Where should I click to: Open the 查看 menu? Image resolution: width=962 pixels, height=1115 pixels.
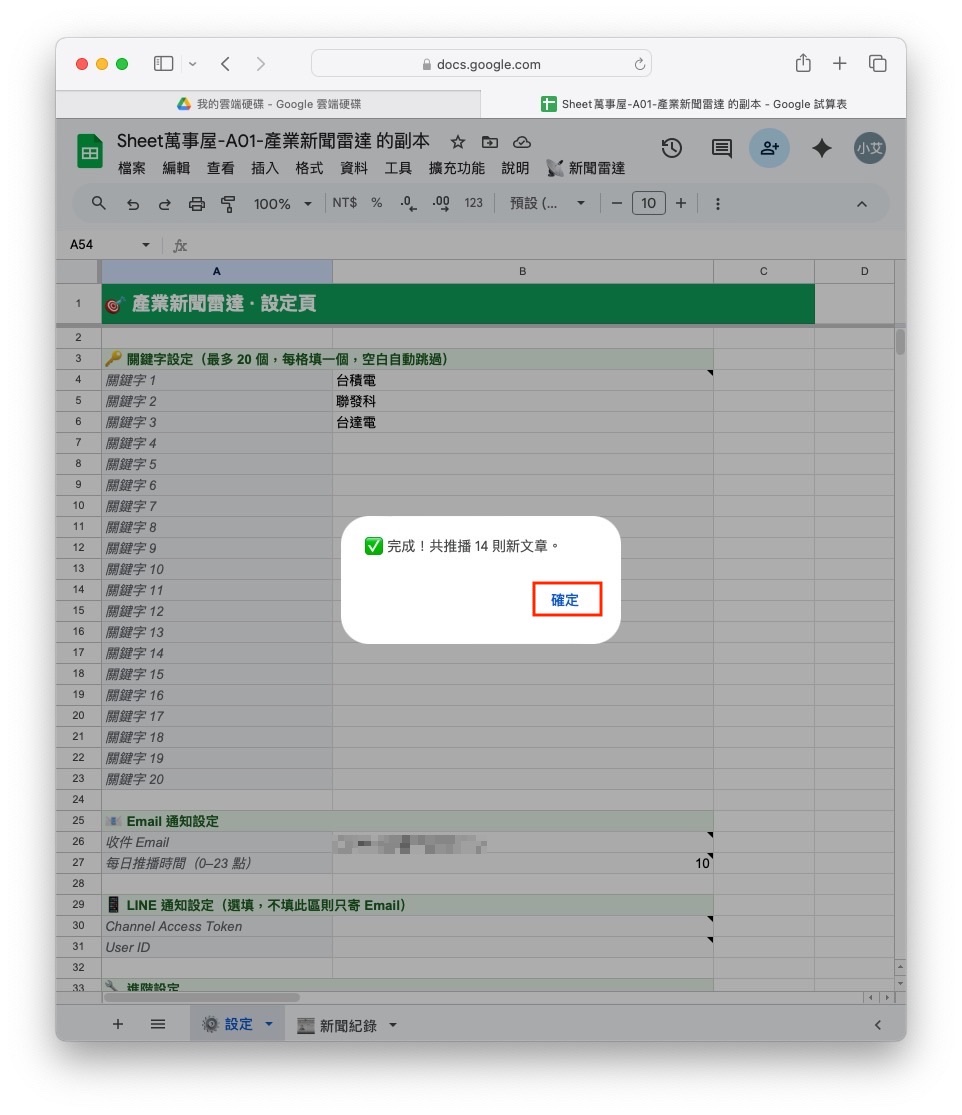coord(220,168)
